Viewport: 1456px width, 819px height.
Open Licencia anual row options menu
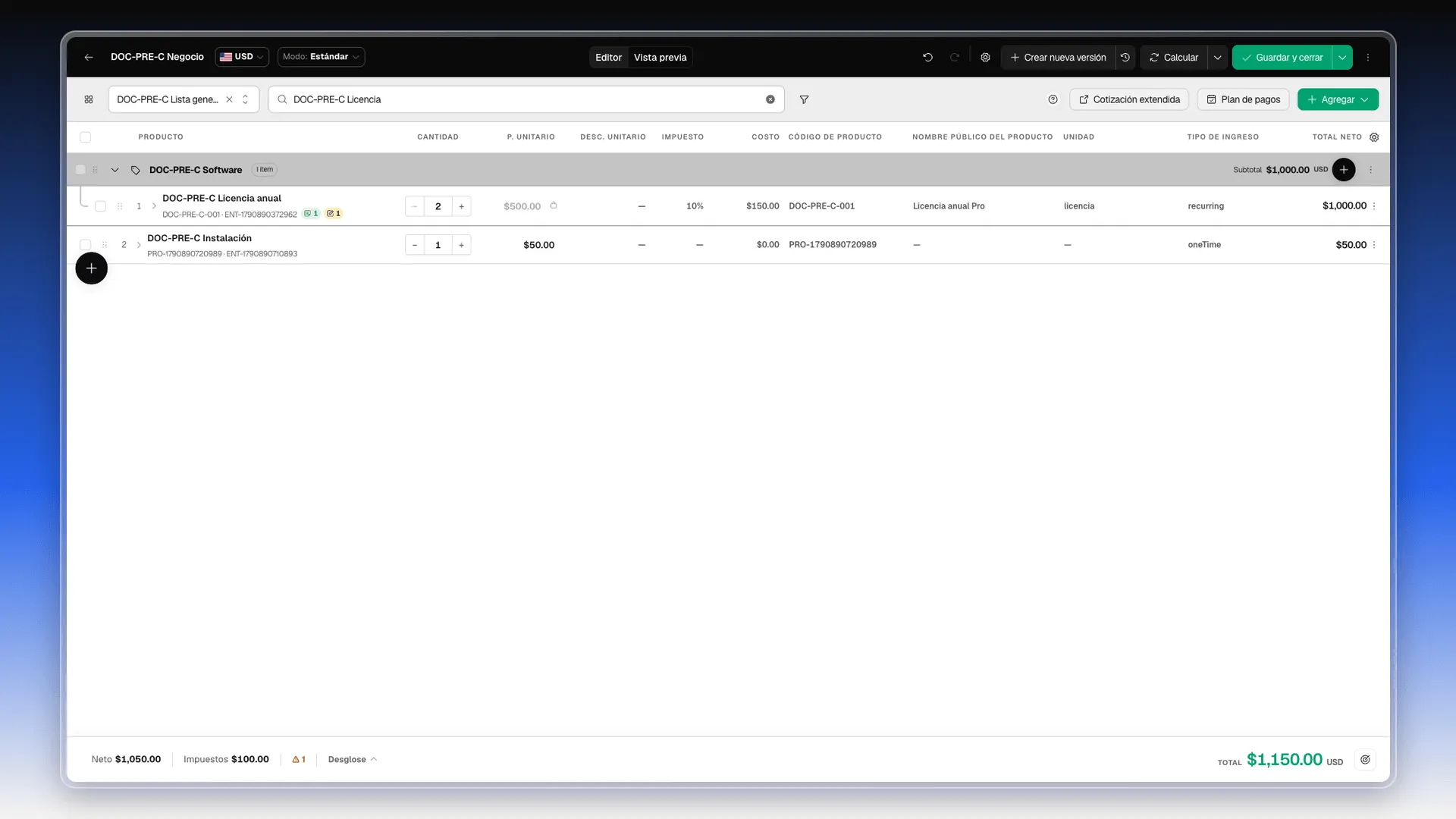pos(1374,206)
